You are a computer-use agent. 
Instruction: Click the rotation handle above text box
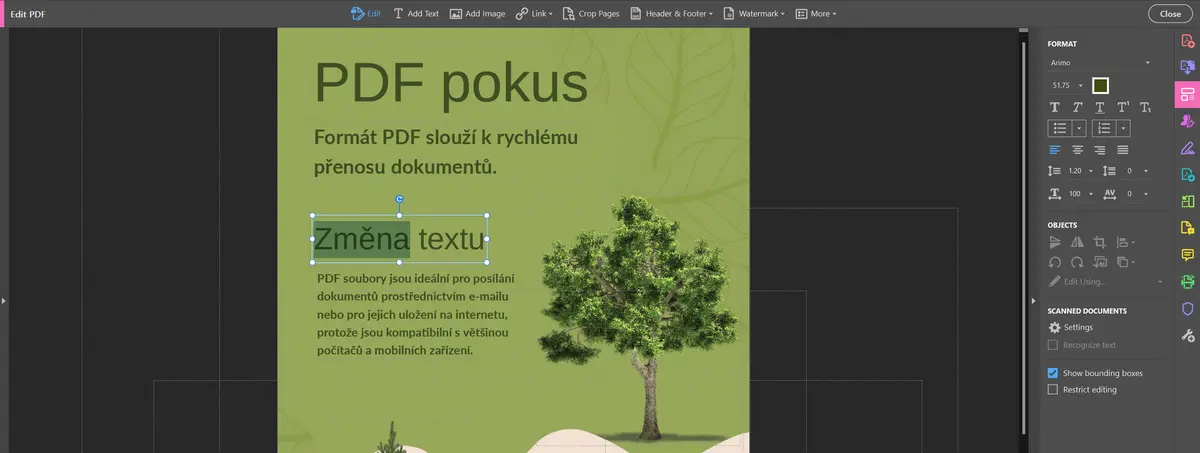pyautogui.click(x=400, y=199)
